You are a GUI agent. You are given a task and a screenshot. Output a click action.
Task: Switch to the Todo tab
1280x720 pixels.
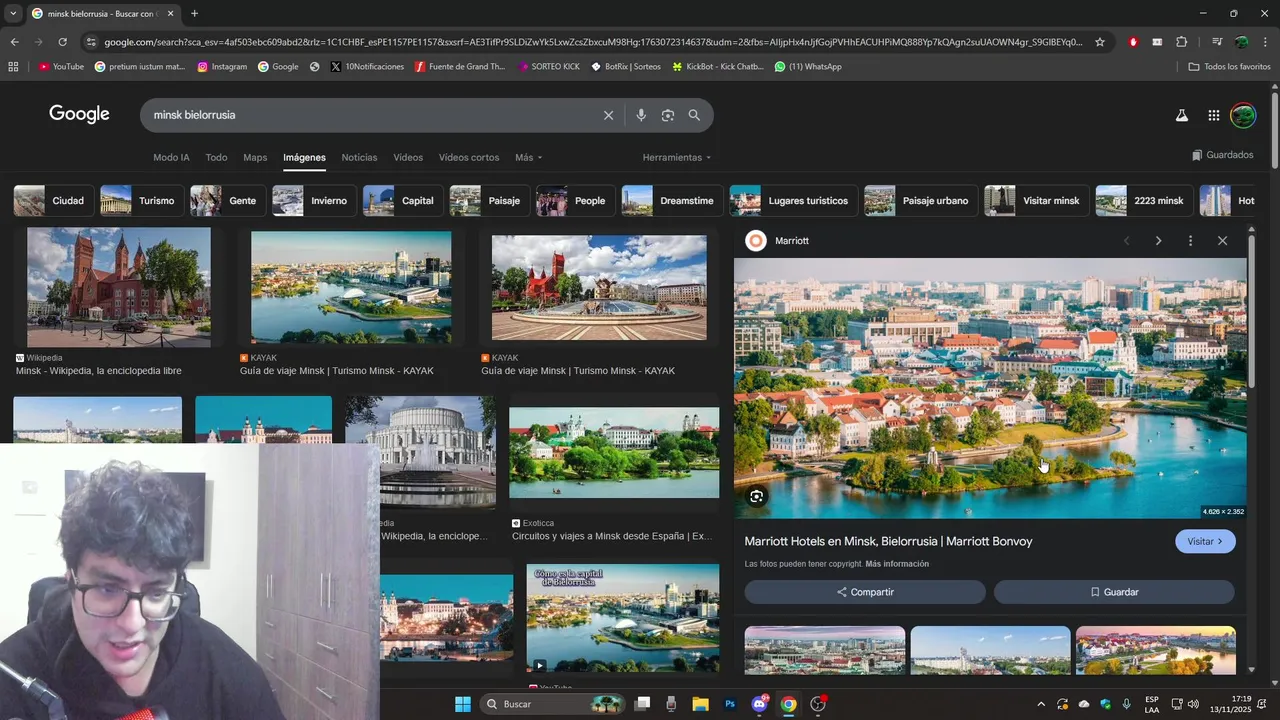(216, 157)
